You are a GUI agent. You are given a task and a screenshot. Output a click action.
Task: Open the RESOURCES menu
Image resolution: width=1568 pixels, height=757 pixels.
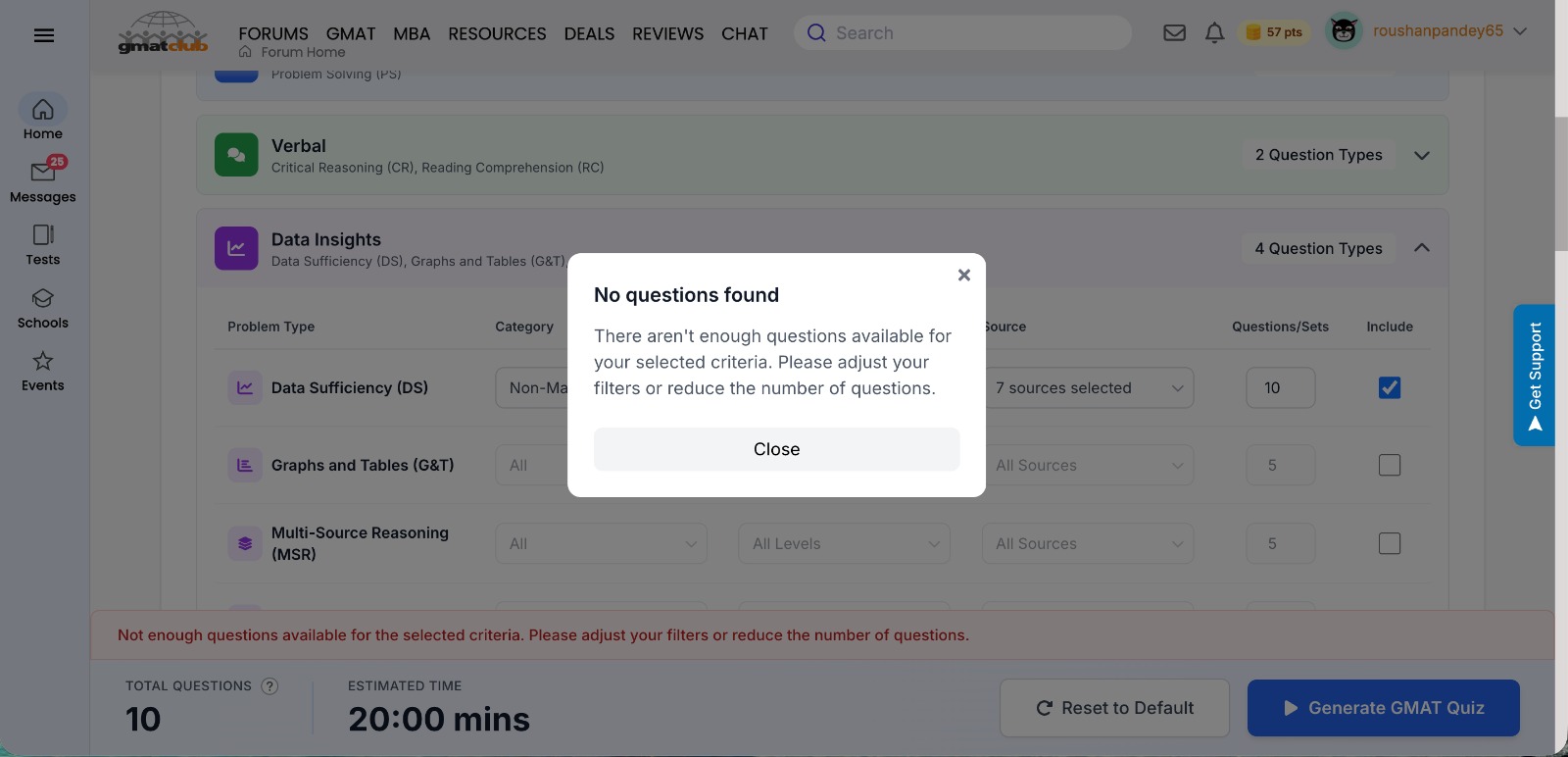coord(497,33)
